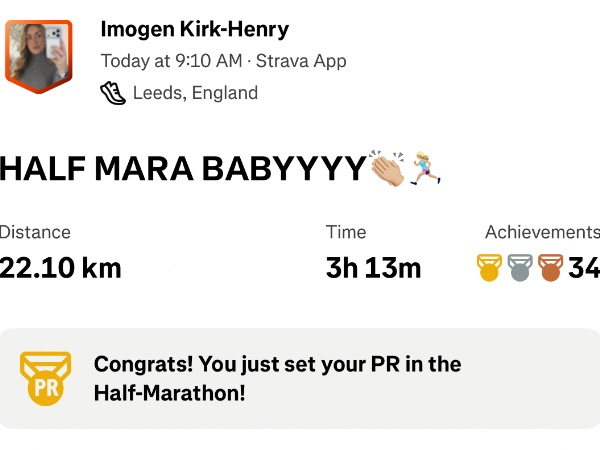Click the silver medal achievement icon
The width and height of the screenshot is (600, 450).
coord(520,268)
